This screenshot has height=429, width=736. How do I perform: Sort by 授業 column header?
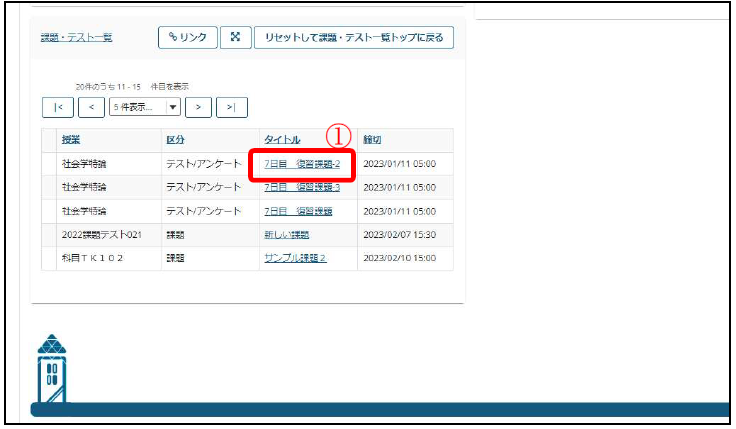click(71, 139)
